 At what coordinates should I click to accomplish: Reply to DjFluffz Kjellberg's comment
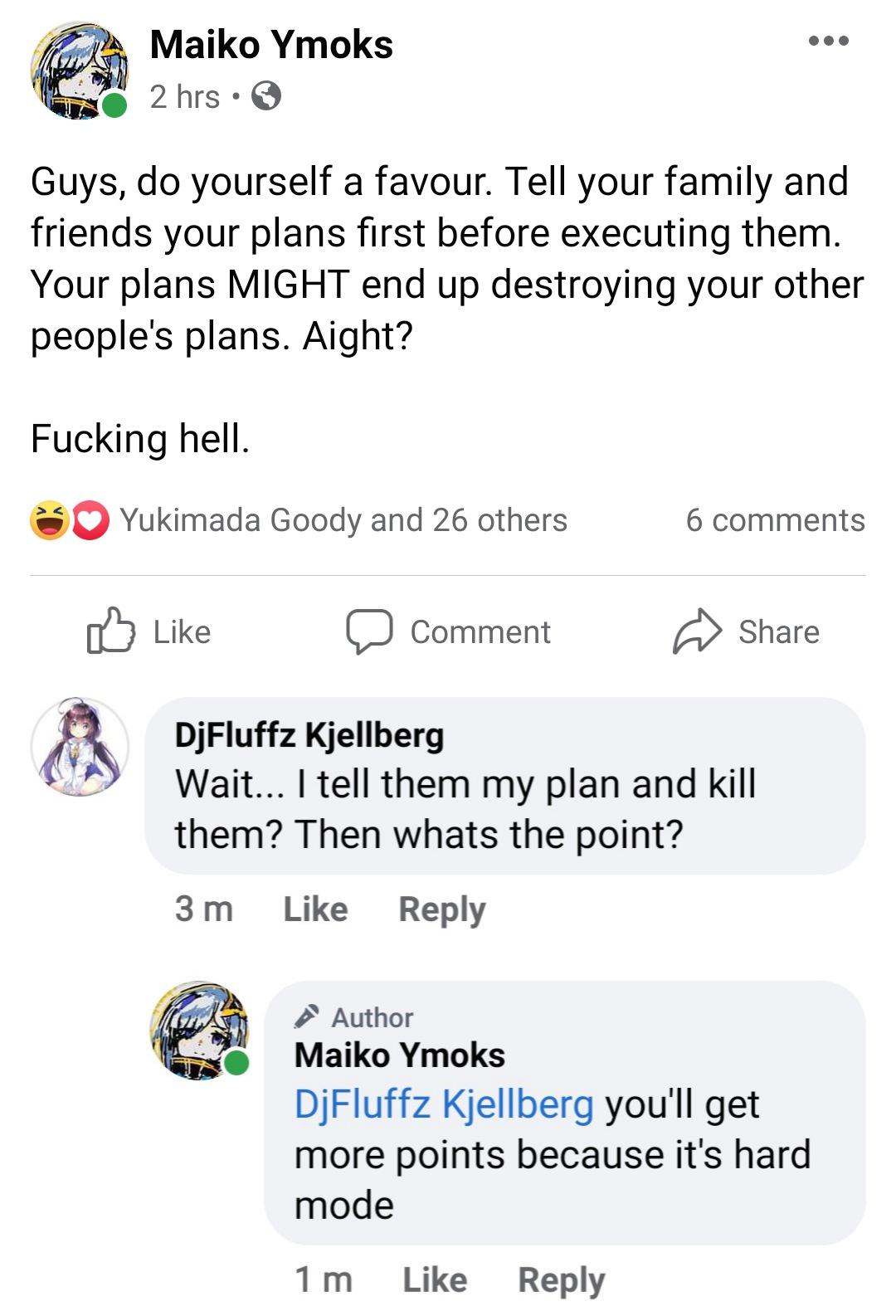(441, 909)
